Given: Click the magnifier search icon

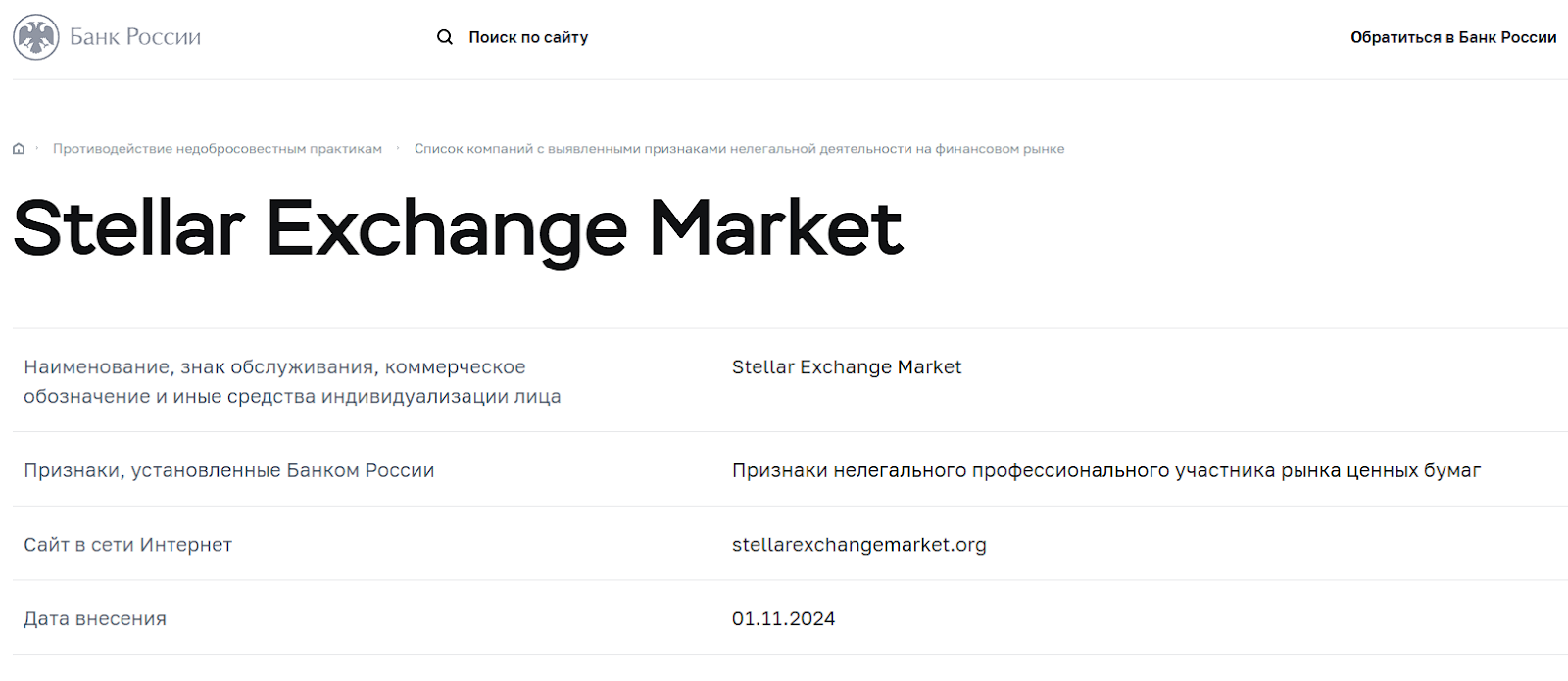Looking at the screenshot, I should pos(445,37).
